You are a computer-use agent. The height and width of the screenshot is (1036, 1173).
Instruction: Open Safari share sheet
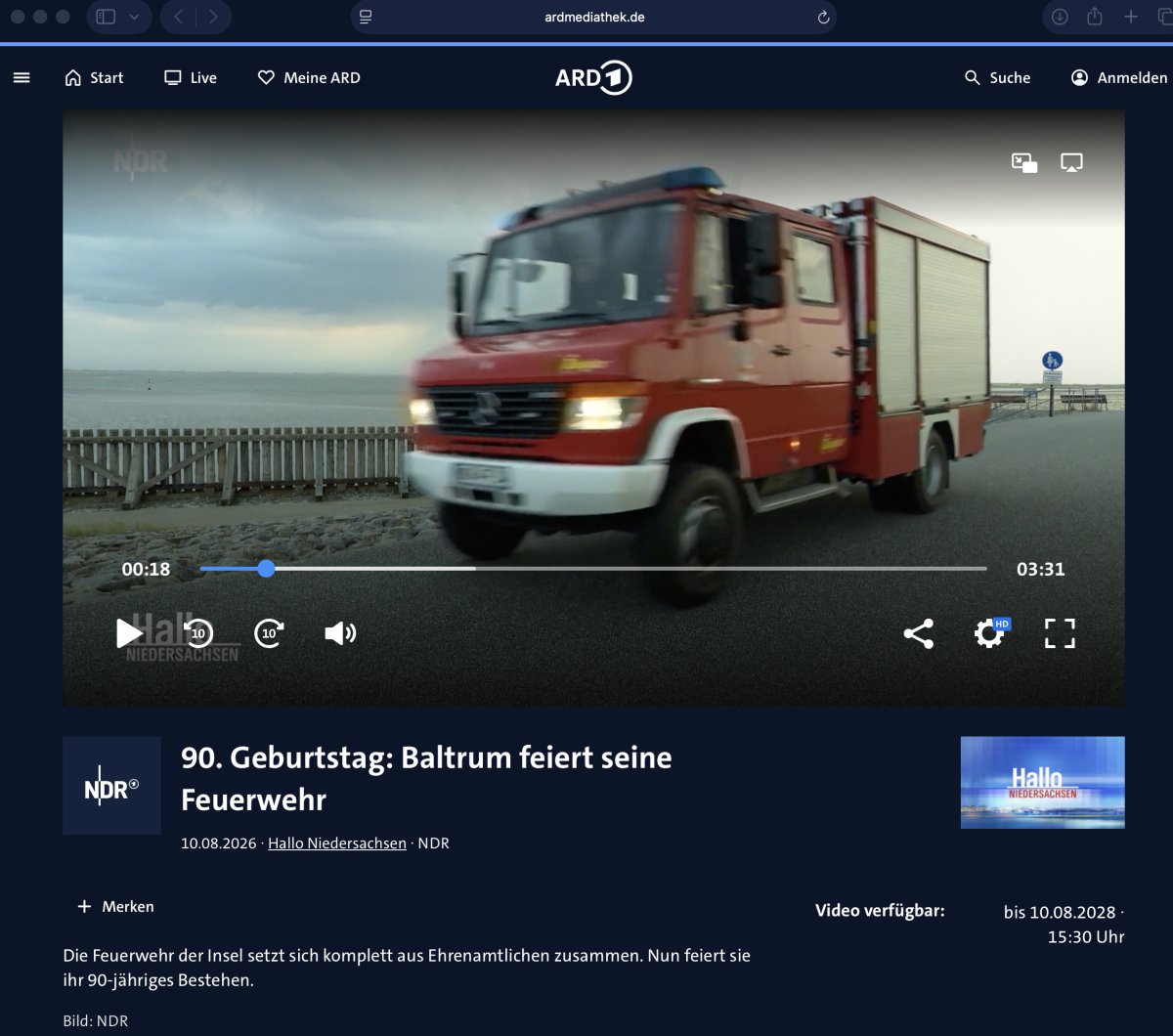pos(1095,17)
